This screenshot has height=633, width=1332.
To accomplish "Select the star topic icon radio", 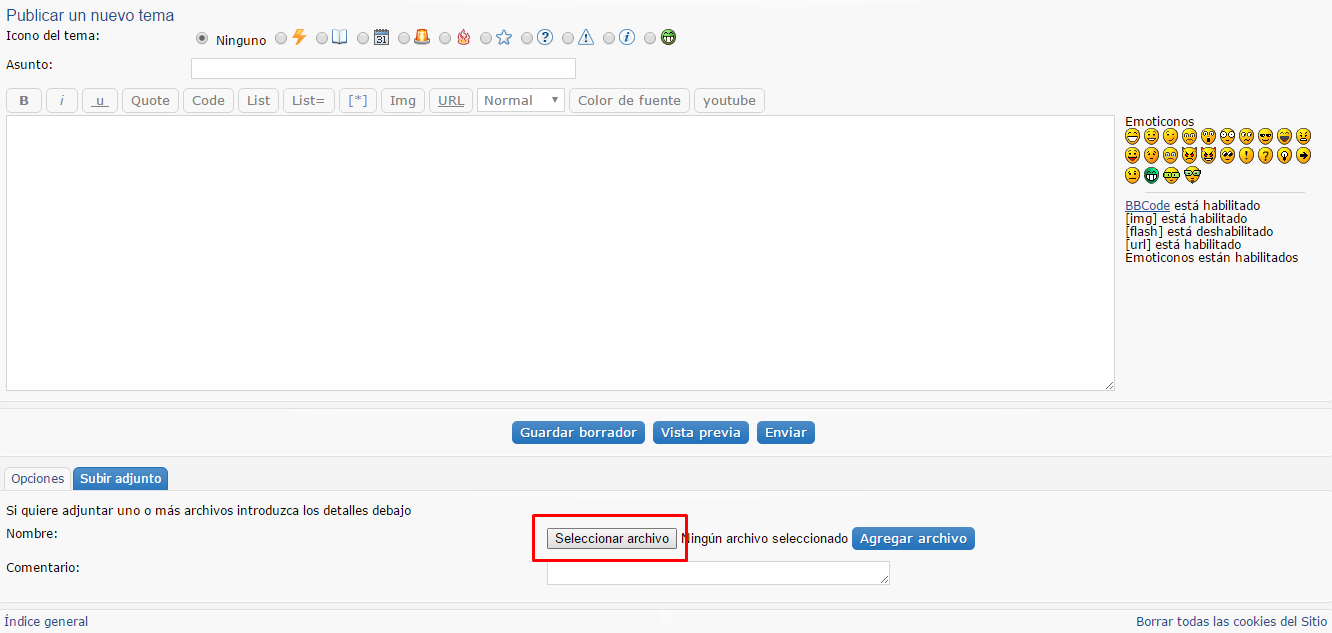I will (x=486, y=38).
